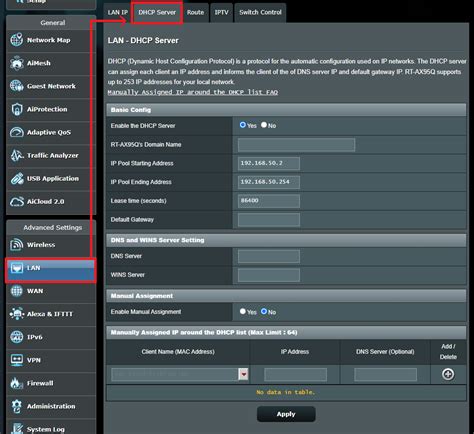Click the Apply button
This screenshot has width=474, height=434.
click(x=286, y=414)
